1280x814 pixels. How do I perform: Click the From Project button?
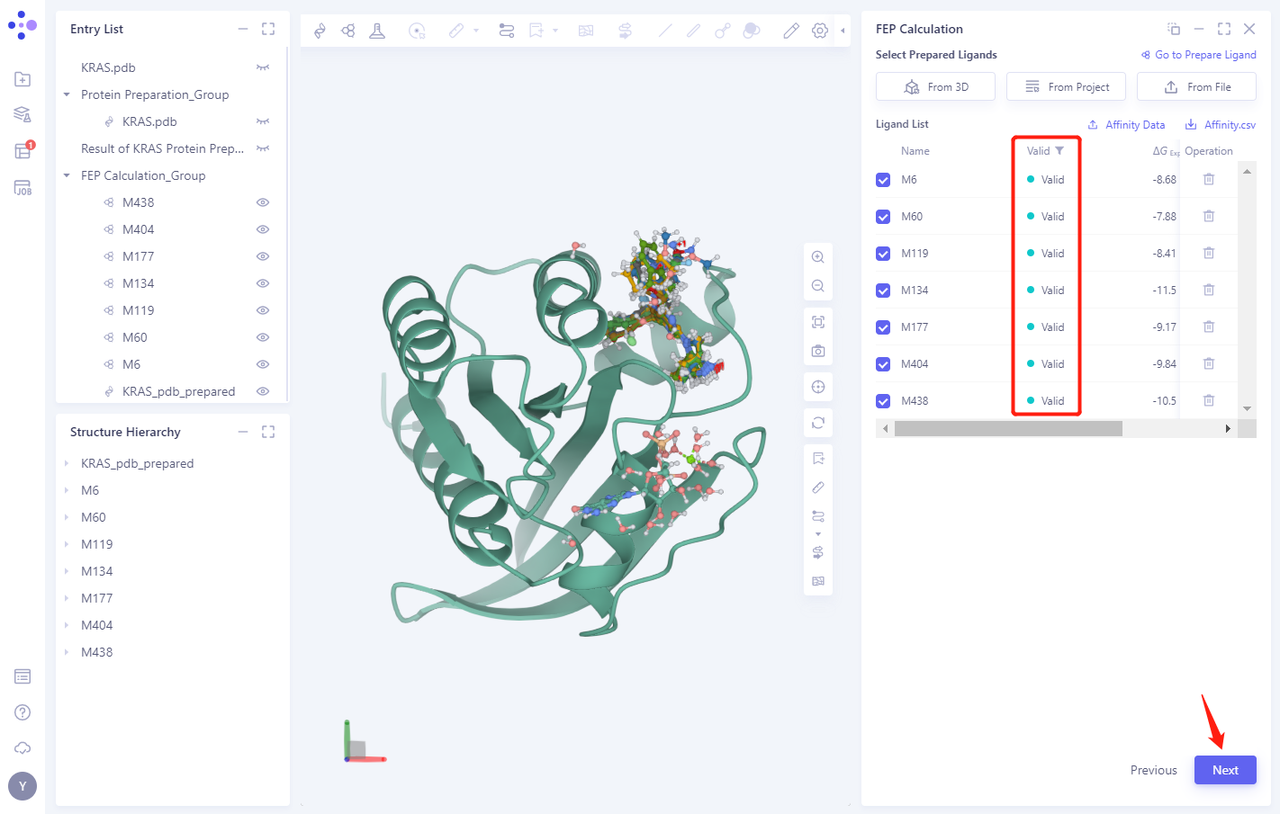coord(1066,87)
